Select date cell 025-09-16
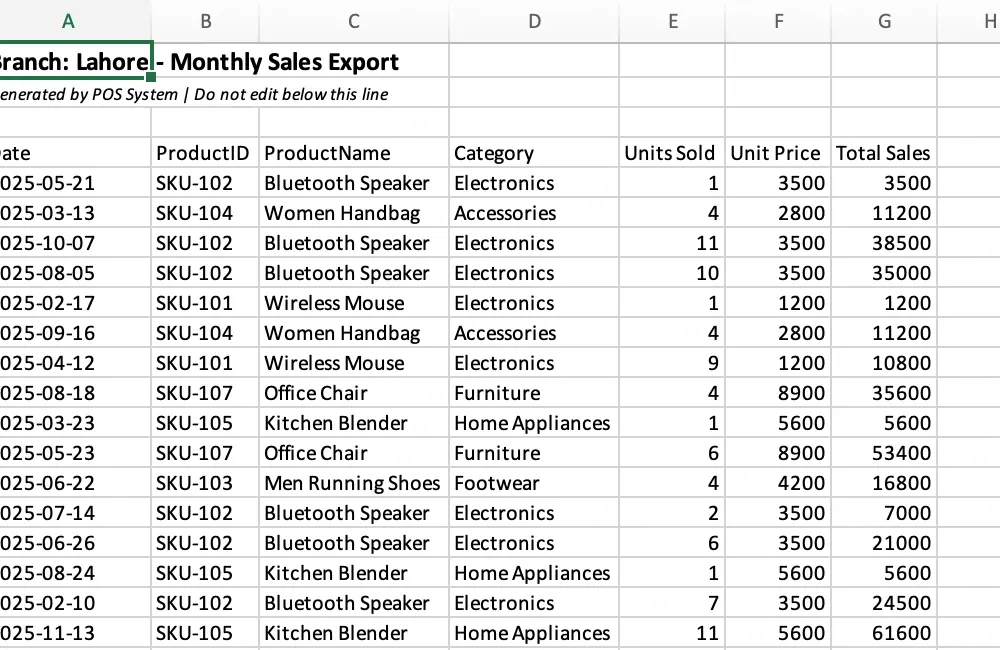Image resolution: width=1000 pixels, height=650 pixels. 75,333
